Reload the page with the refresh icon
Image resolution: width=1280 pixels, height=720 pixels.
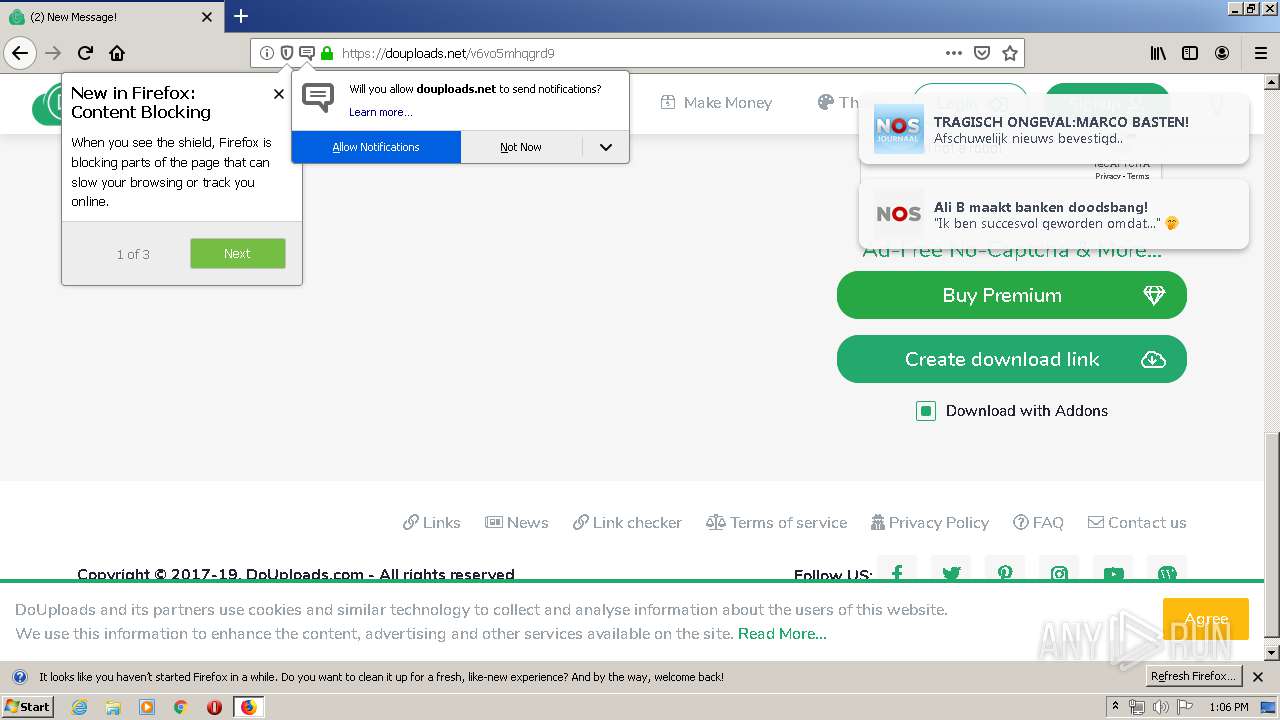pos(85,53)
